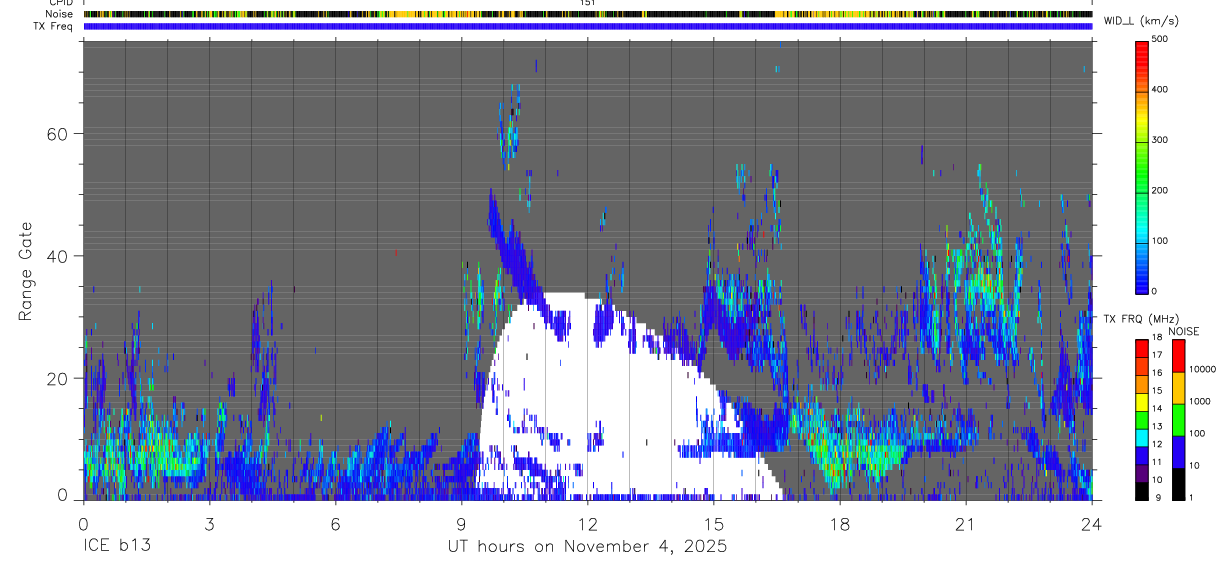Click the black bottom segment of NOISE colorbar

point(1179,484)
